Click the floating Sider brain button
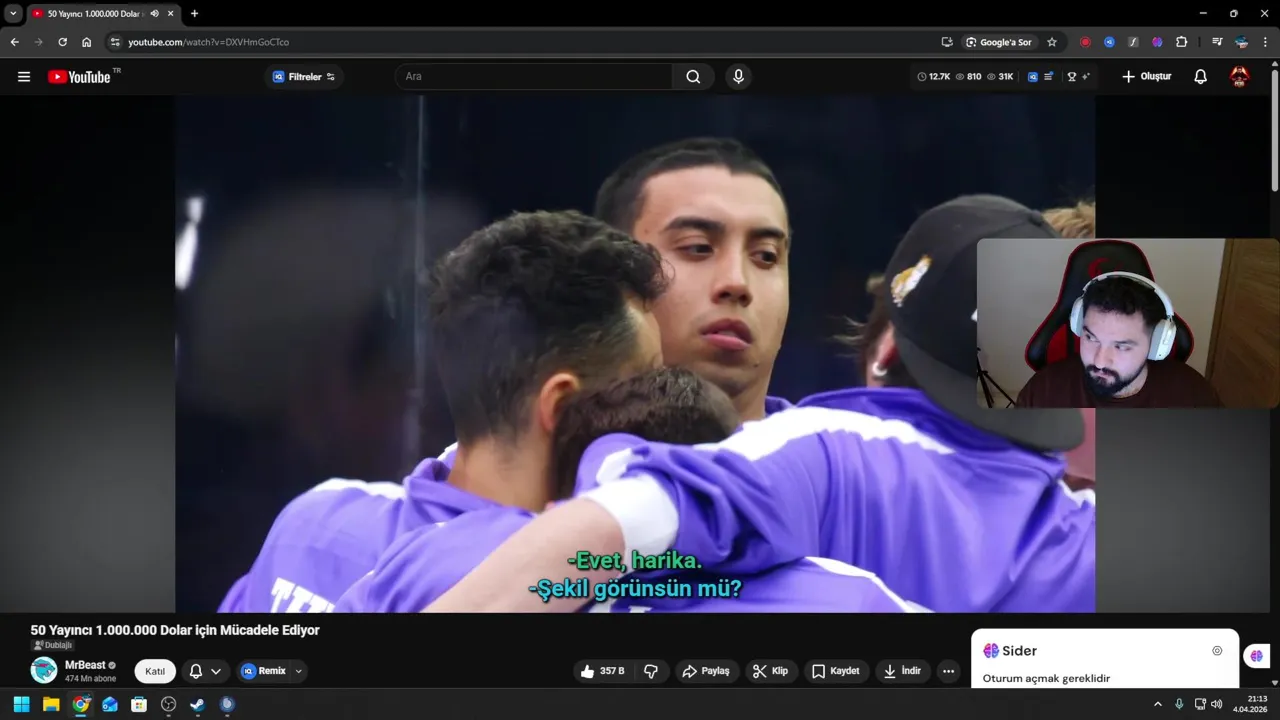The image size is (1280, 720). (1256, 656)
